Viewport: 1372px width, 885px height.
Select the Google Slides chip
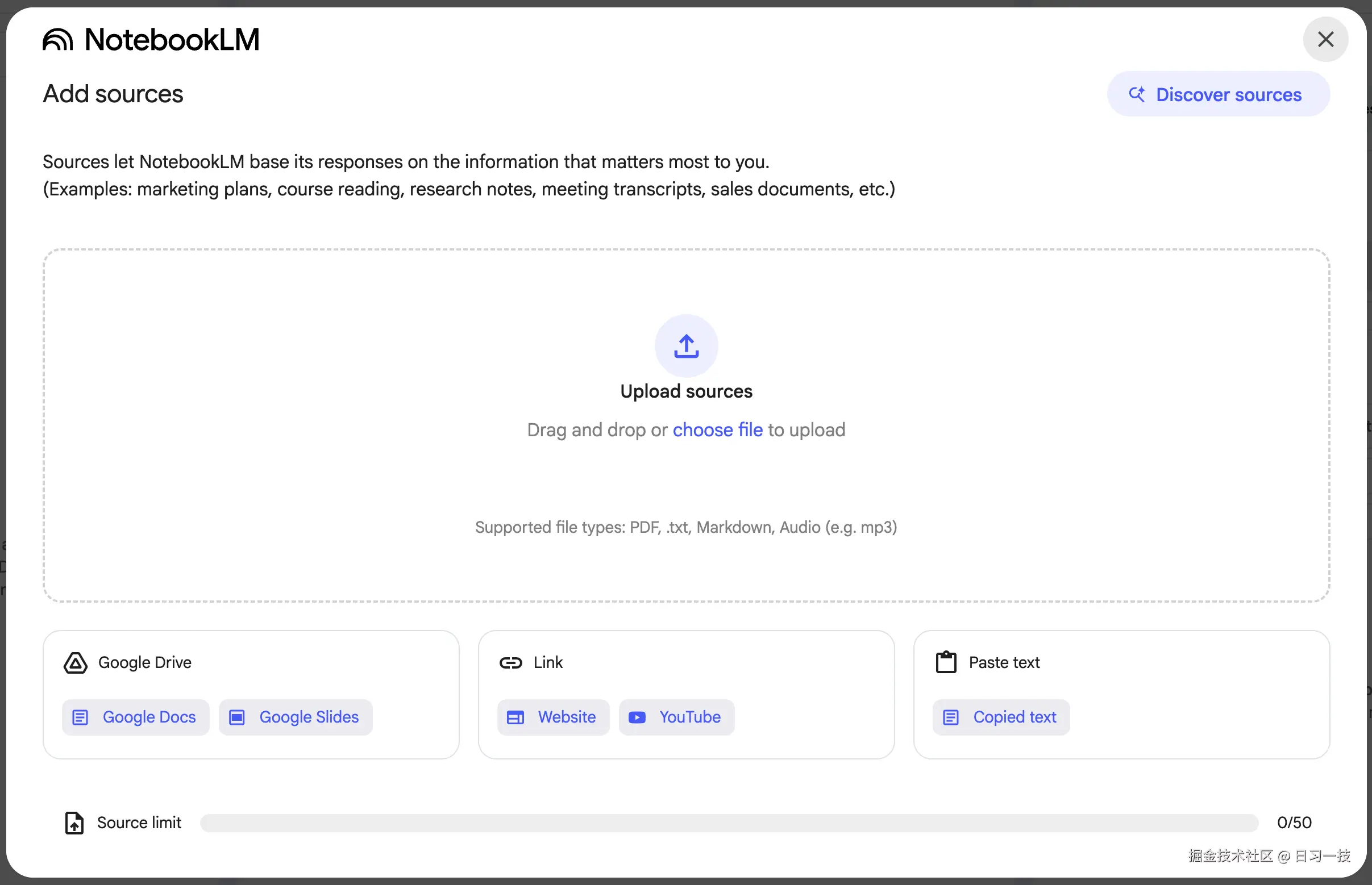296,717
